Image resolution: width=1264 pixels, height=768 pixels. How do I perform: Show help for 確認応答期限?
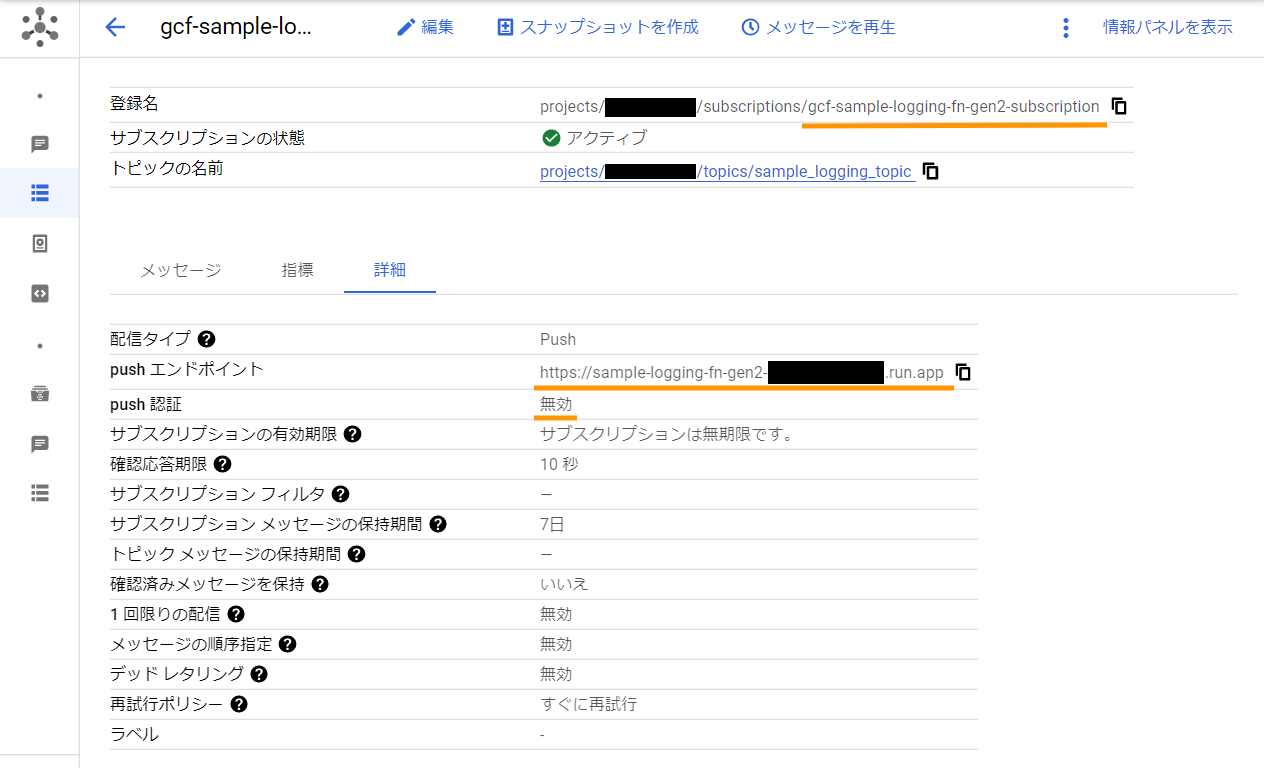[x=222, y=464]
